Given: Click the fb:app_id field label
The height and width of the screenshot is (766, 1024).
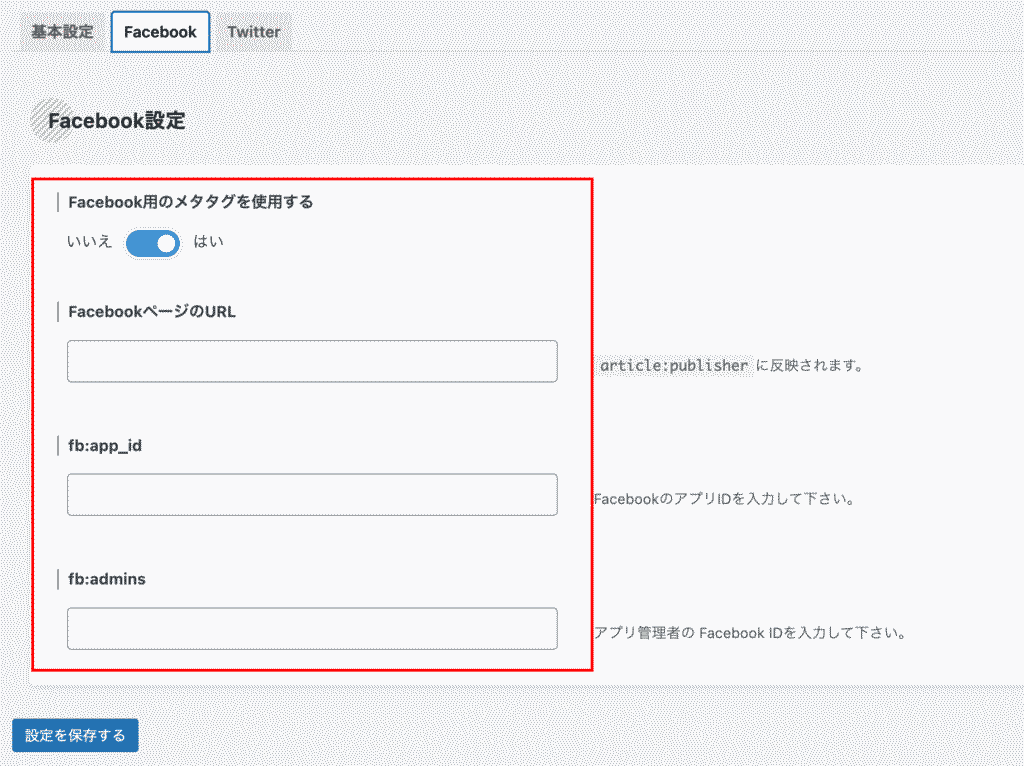Looking at the screenshot, I should 105,445.
